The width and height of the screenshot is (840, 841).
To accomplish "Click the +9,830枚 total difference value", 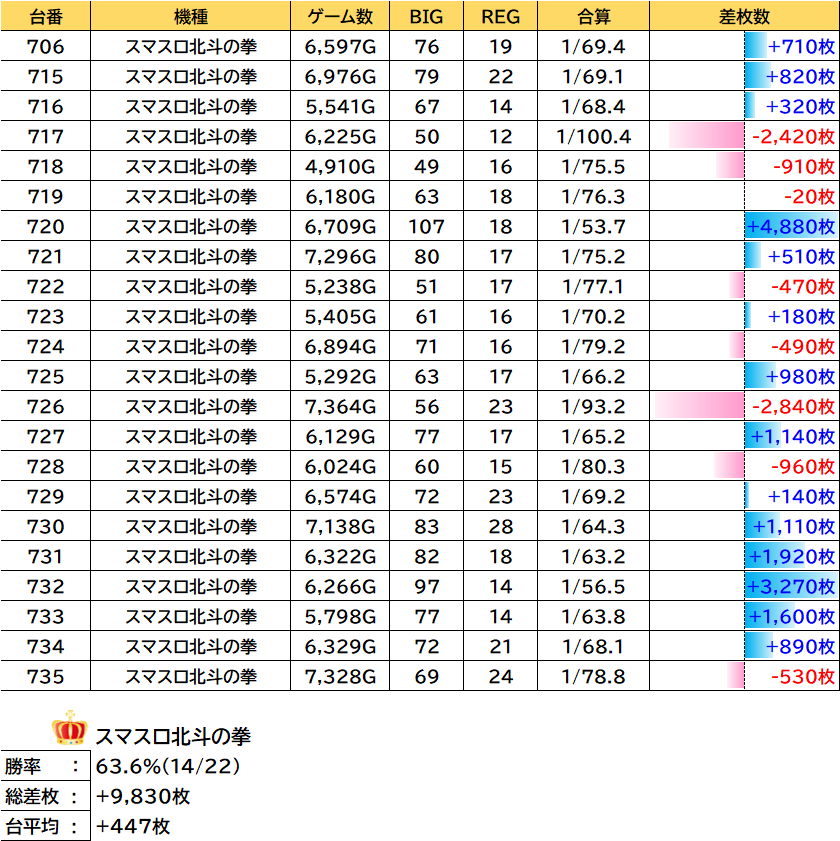I will pyautogui.click(x=143, y=796).
